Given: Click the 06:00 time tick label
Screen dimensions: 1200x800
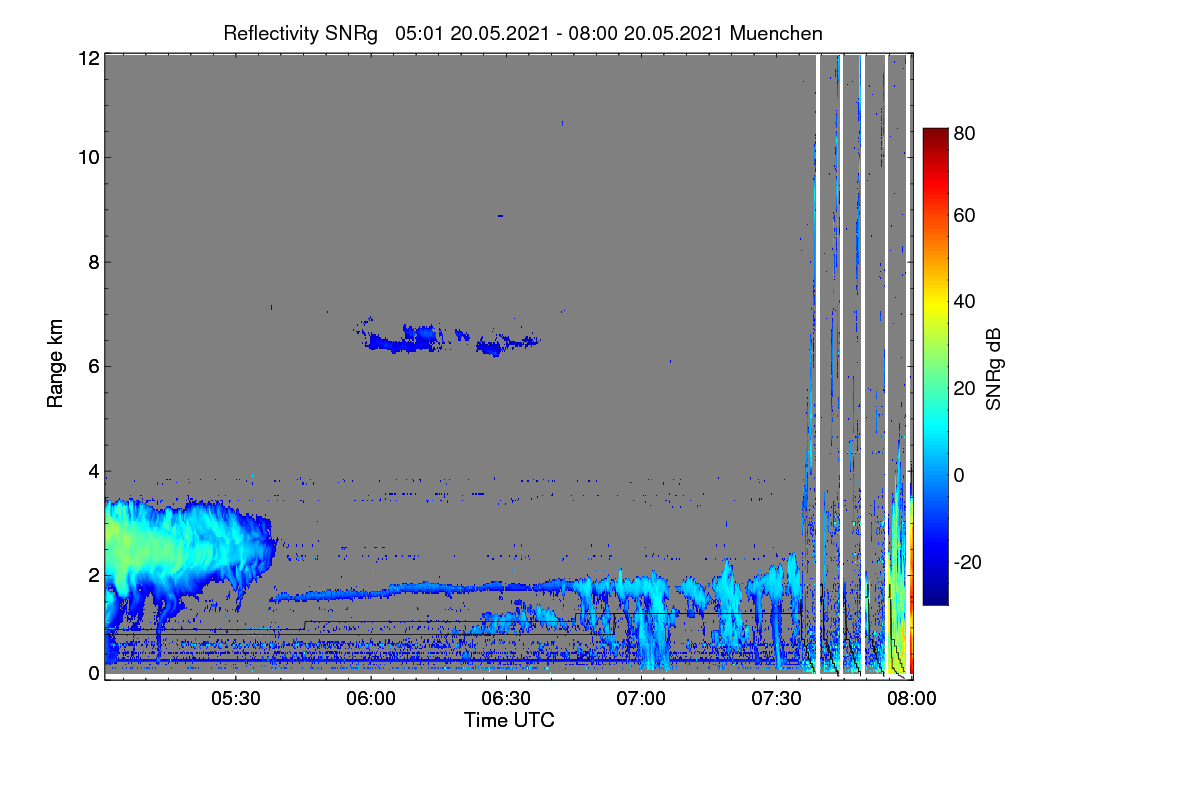Looking at the screenshot, I should coord(371,700).
